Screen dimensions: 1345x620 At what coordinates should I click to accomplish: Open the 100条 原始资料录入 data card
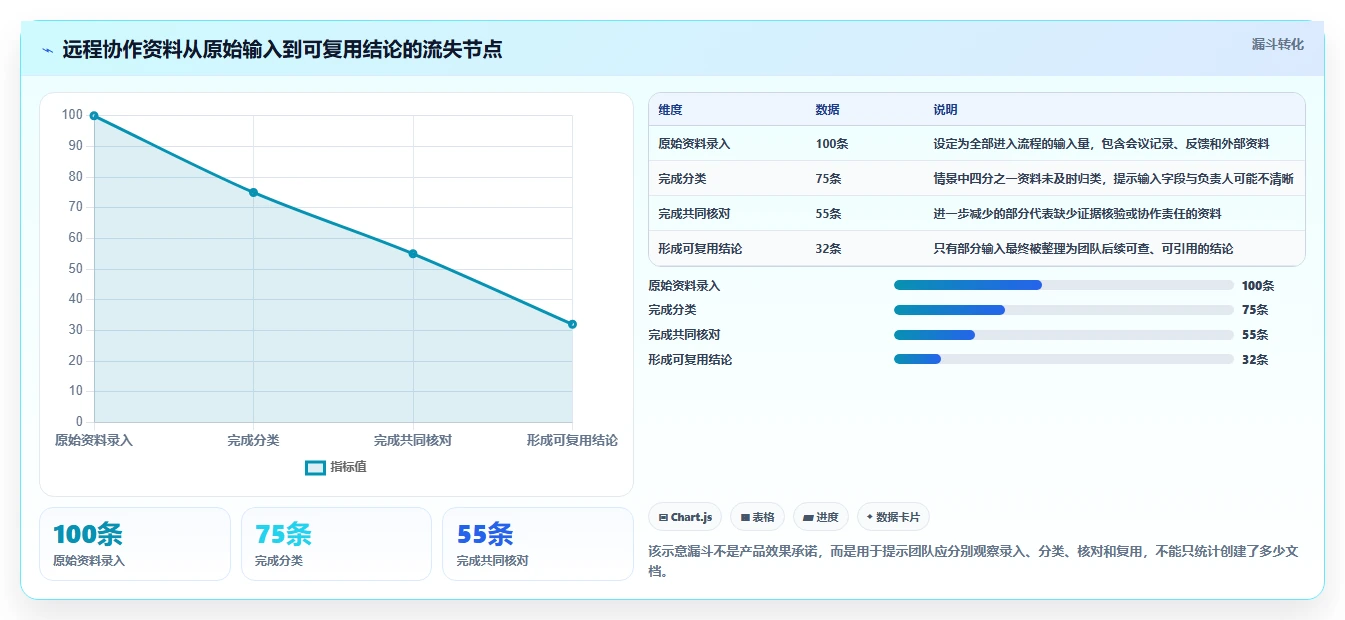135,544
